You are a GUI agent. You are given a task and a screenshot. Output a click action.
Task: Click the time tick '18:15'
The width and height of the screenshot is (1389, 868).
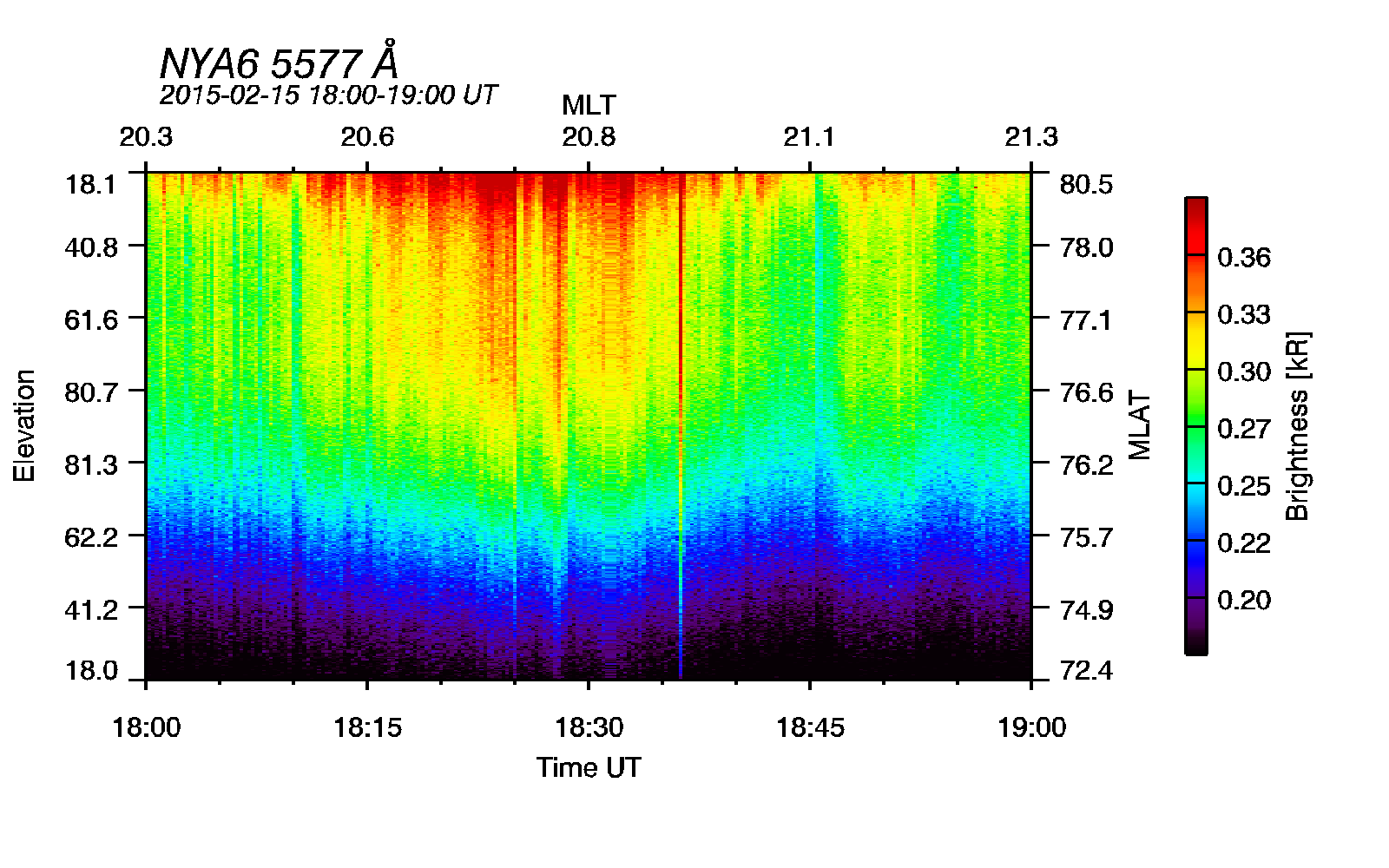tap(368, 727)
